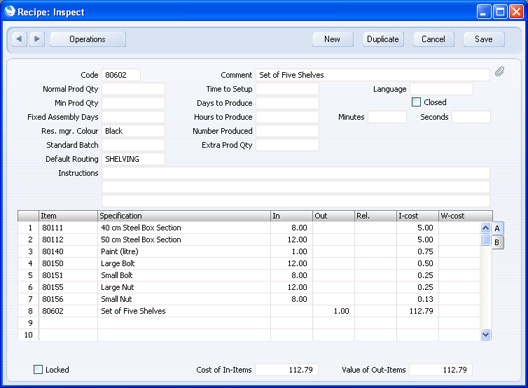Focus the Min Prod Qty field
The image size is (528, 388).
(x=133, y=103)
